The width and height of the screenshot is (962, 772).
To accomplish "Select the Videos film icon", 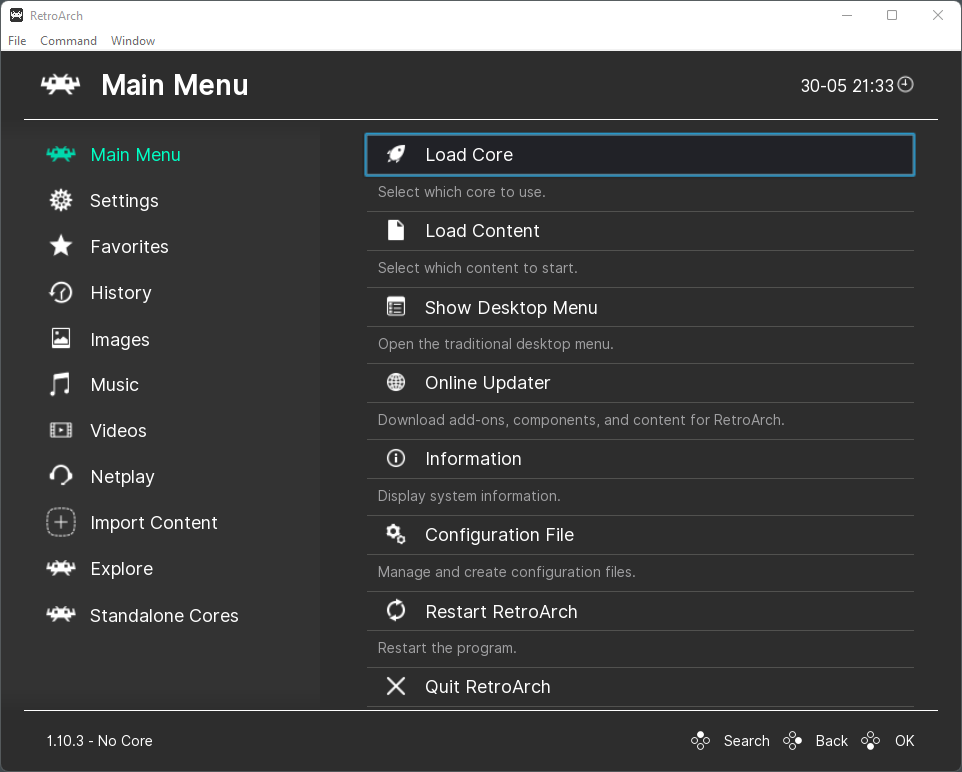I will click(x=61, y=430).
